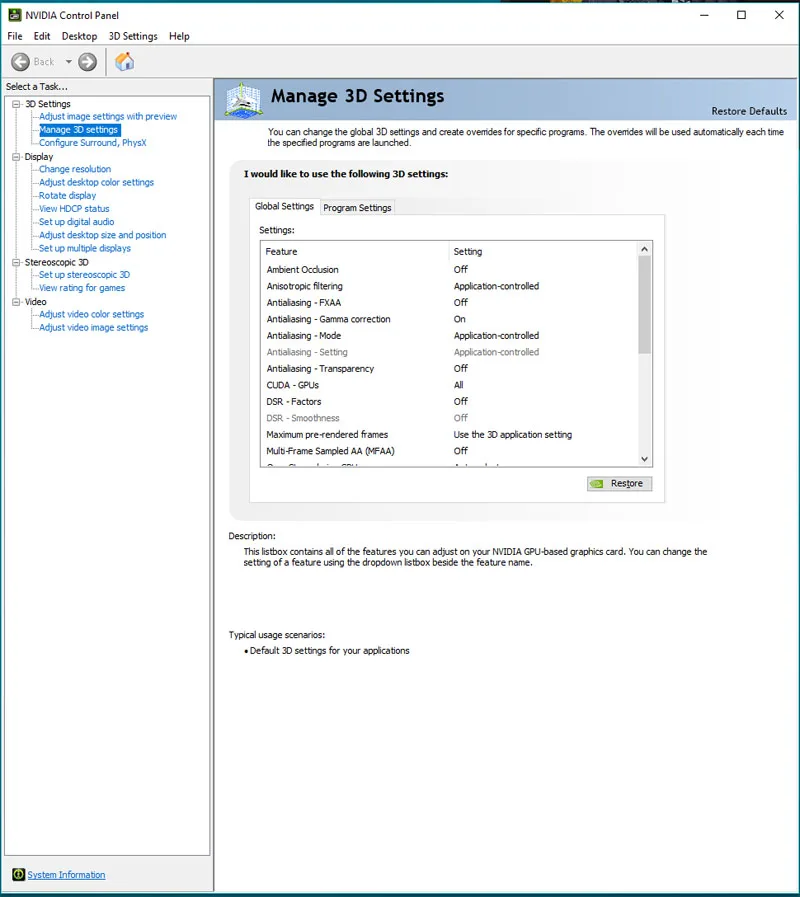Viewport: 800px width, 897px height.
Task: Open Adjust image settings with preview
Action: [108, 116]
